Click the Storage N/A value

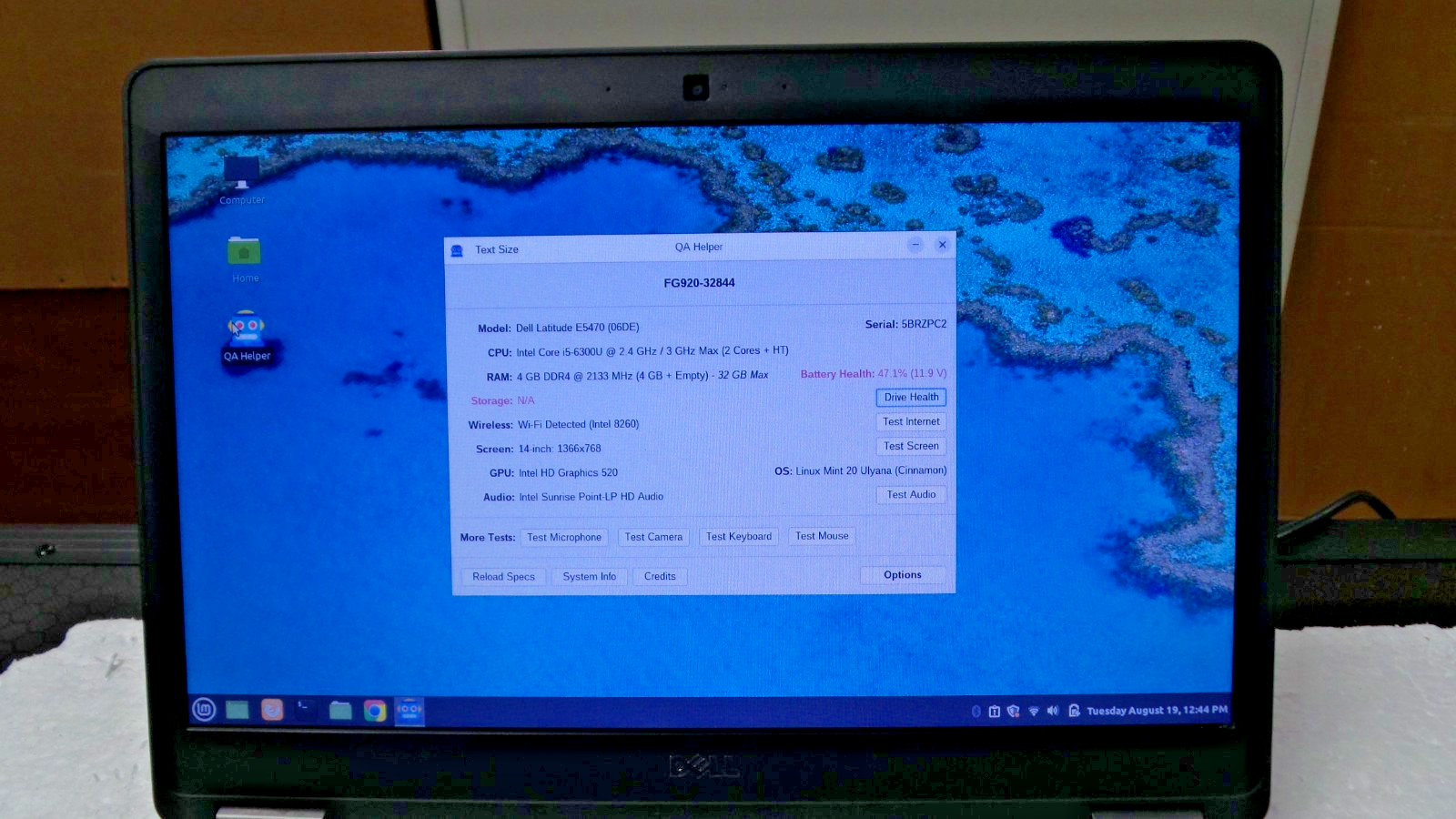[526, 400]
